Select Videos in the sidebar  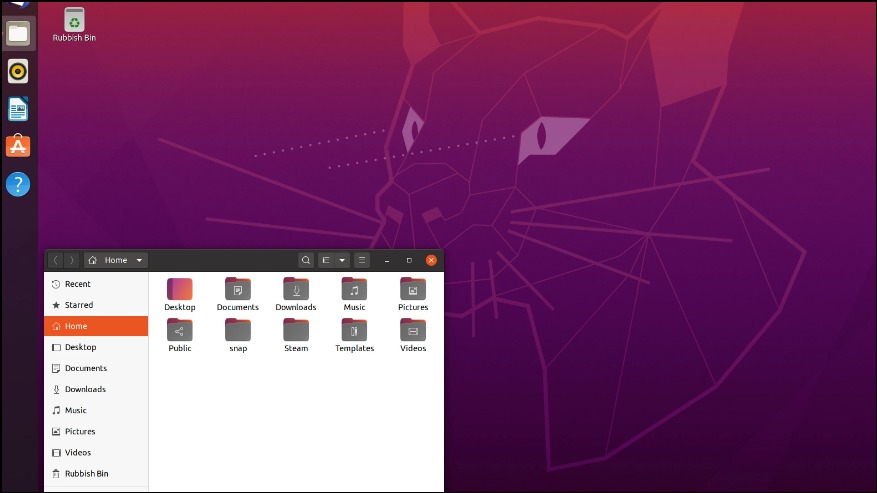pyautogui.click(x=96, y=452)
